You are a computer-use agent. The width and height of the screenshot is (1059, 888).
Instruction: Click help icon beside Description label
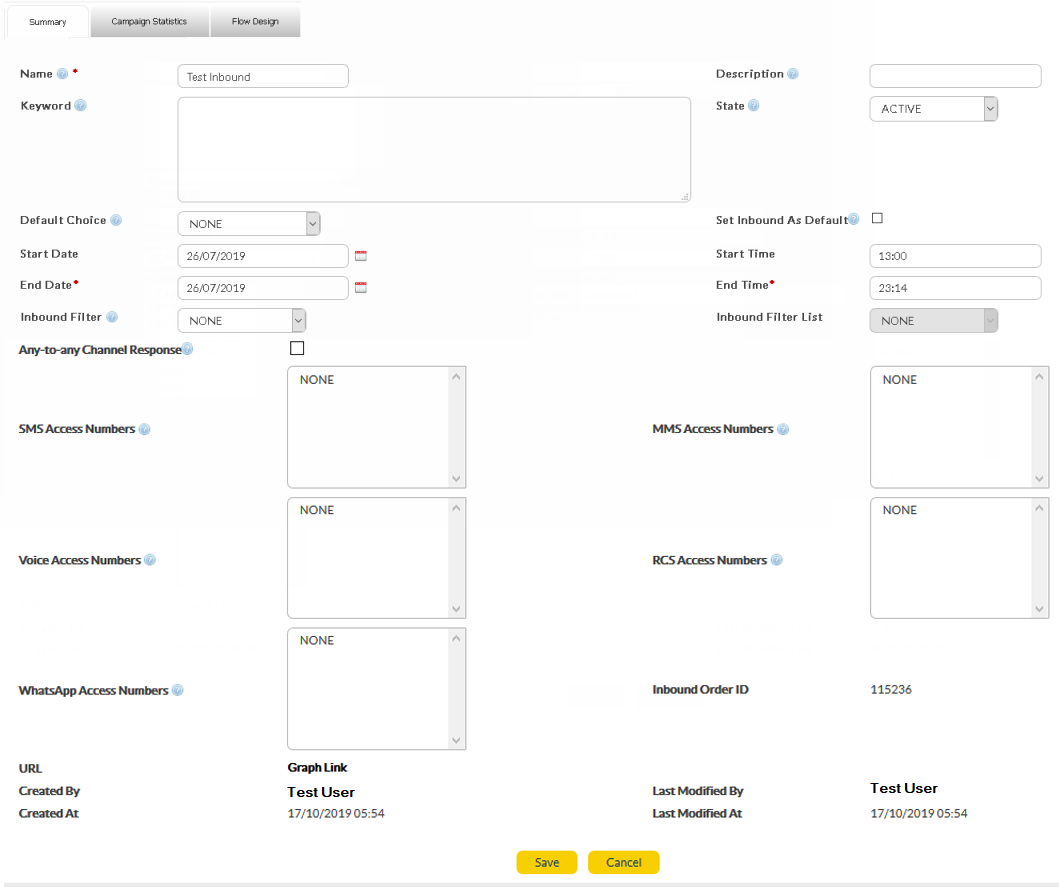(x=793, y=74)
